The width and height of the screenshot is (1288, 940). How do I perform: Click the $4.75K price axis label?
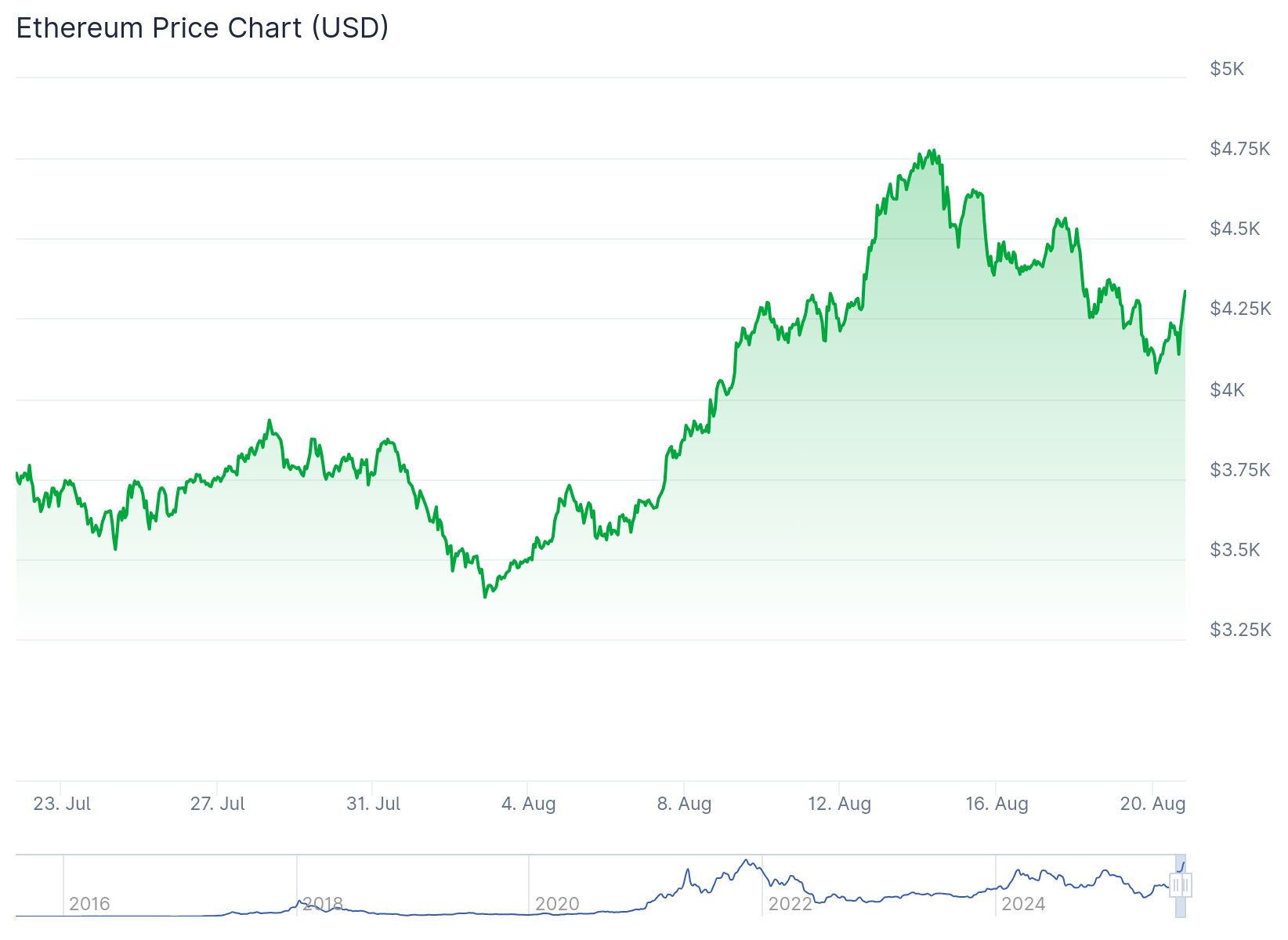(1239, 149)
